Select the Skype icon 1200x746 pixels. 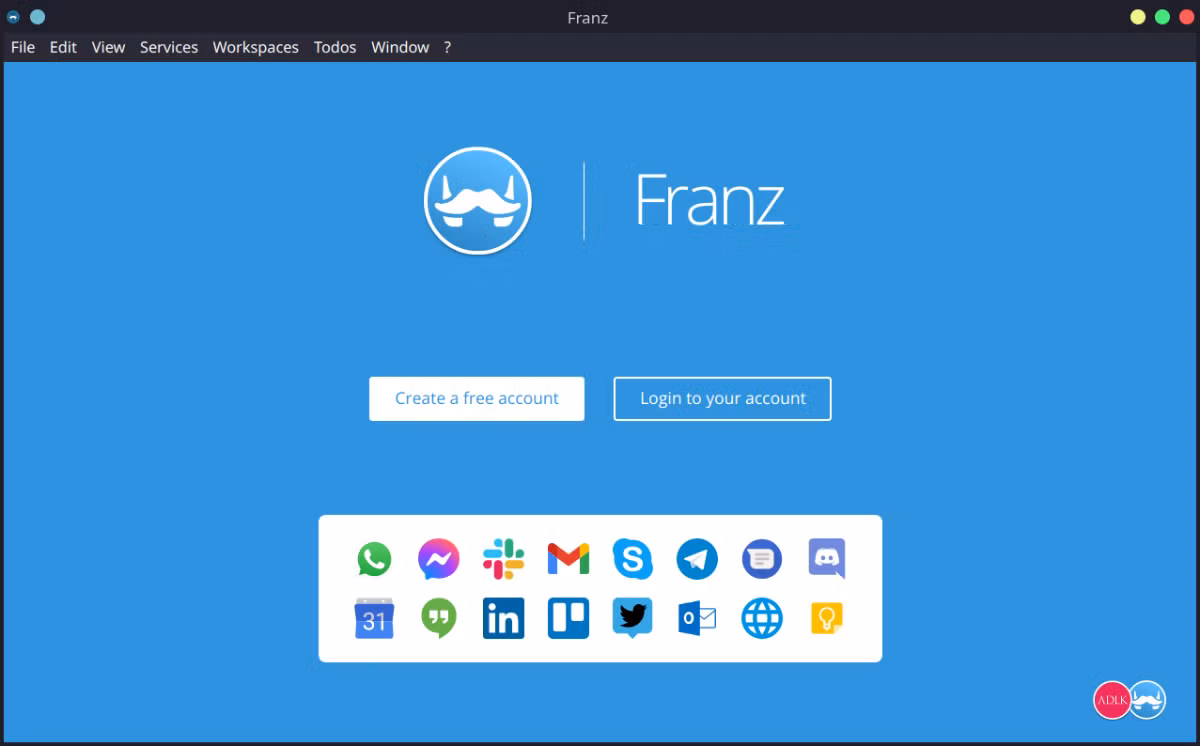tap(633, 559)
